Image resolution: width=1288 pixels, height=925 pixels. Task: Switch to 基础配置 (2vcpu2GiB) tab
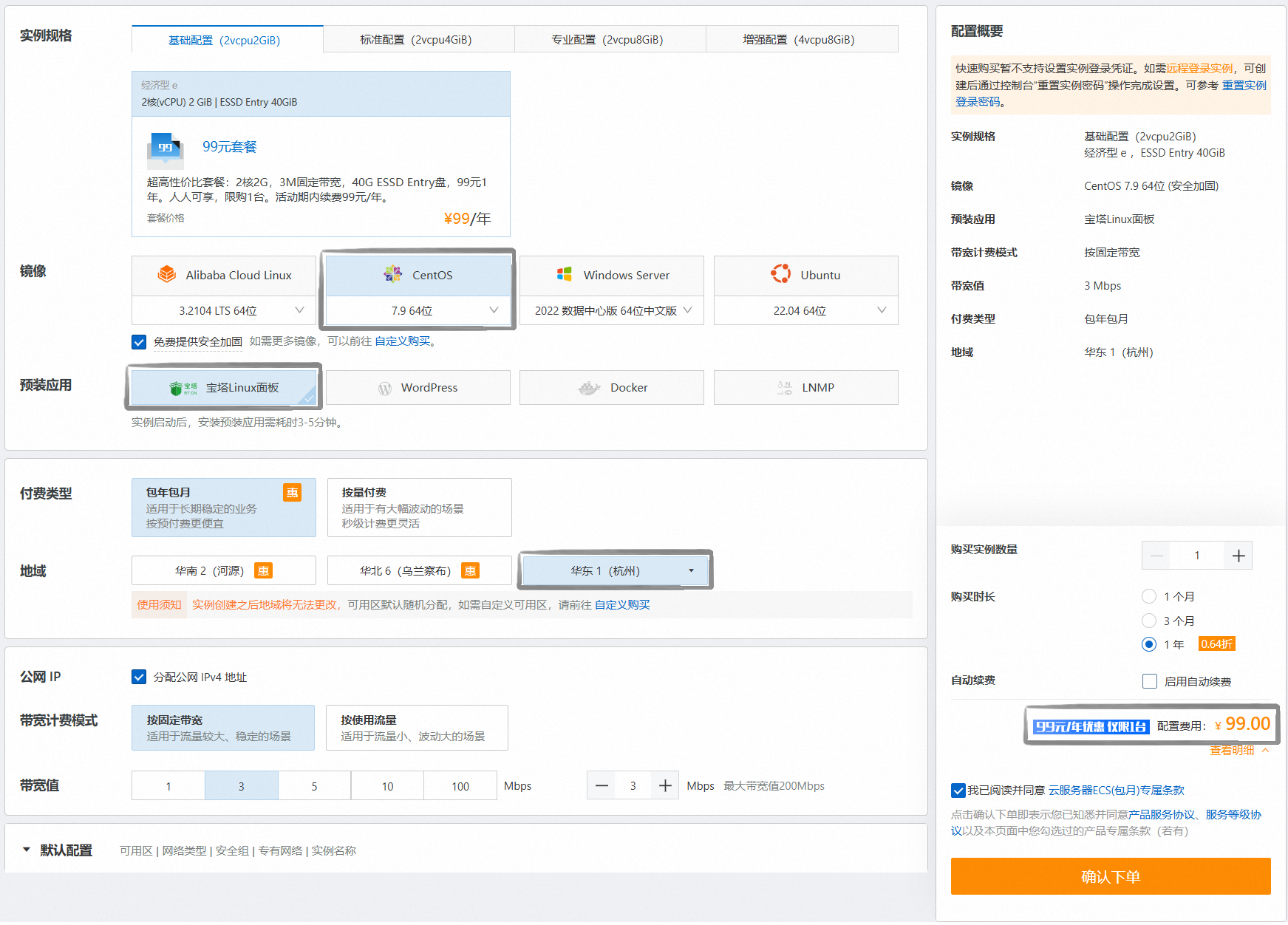[x=228, y=39]
